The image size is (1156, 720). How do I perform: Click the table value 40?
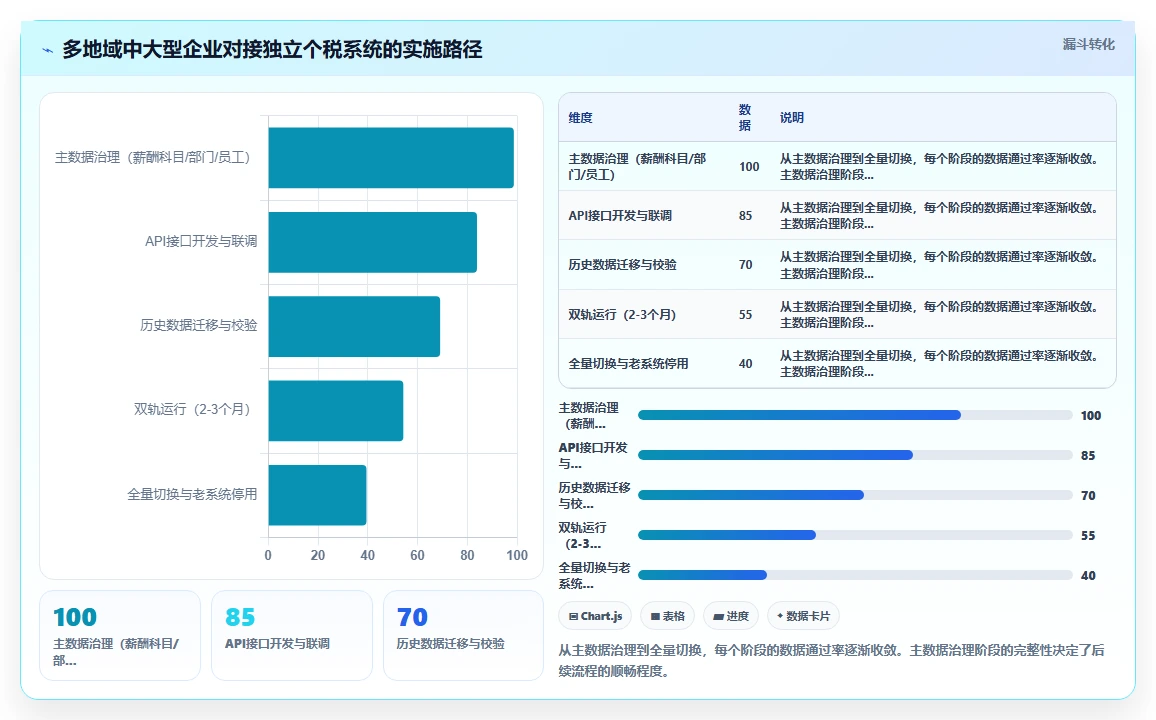click(745, 364)
